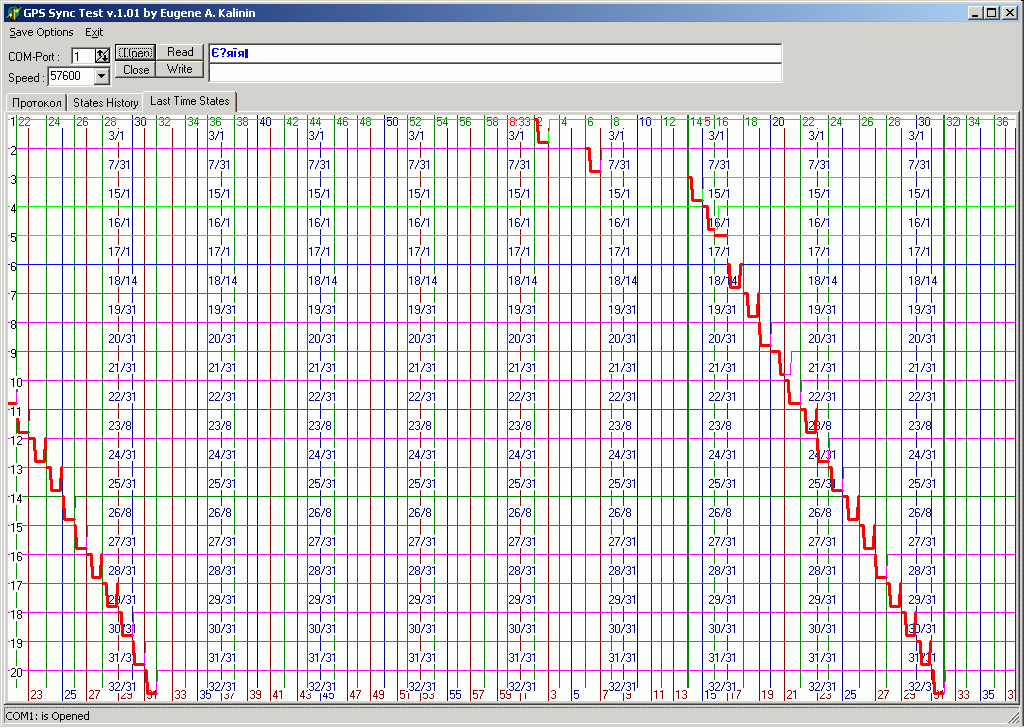Click the COM-Port number field
The height and width of the screenshot is (728, 1024).
pyautogui.click(x=82, y=57)
